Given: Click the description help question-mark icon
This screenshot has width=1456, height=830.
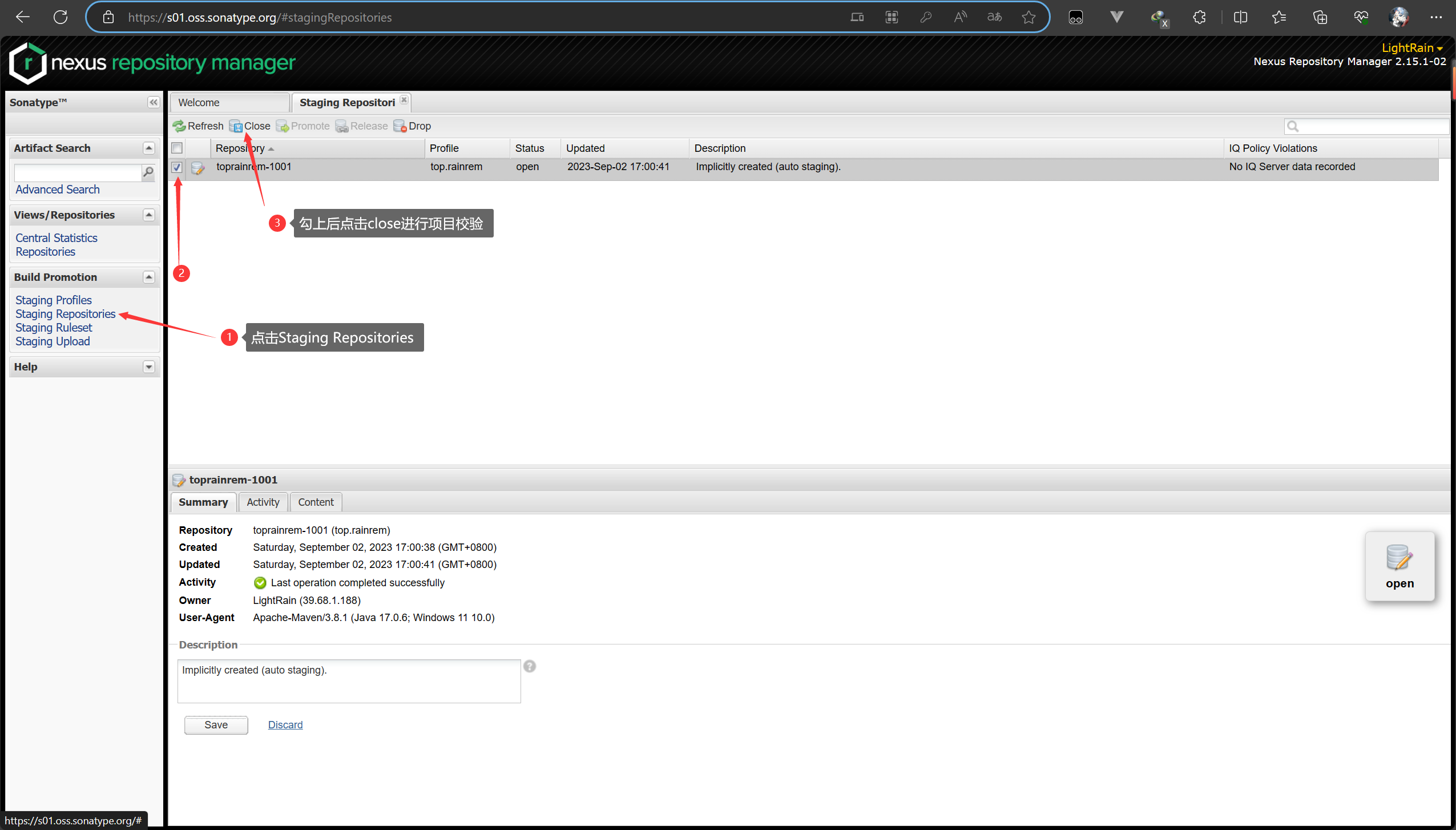Looking at the screenshot, I should pos(530,666).
